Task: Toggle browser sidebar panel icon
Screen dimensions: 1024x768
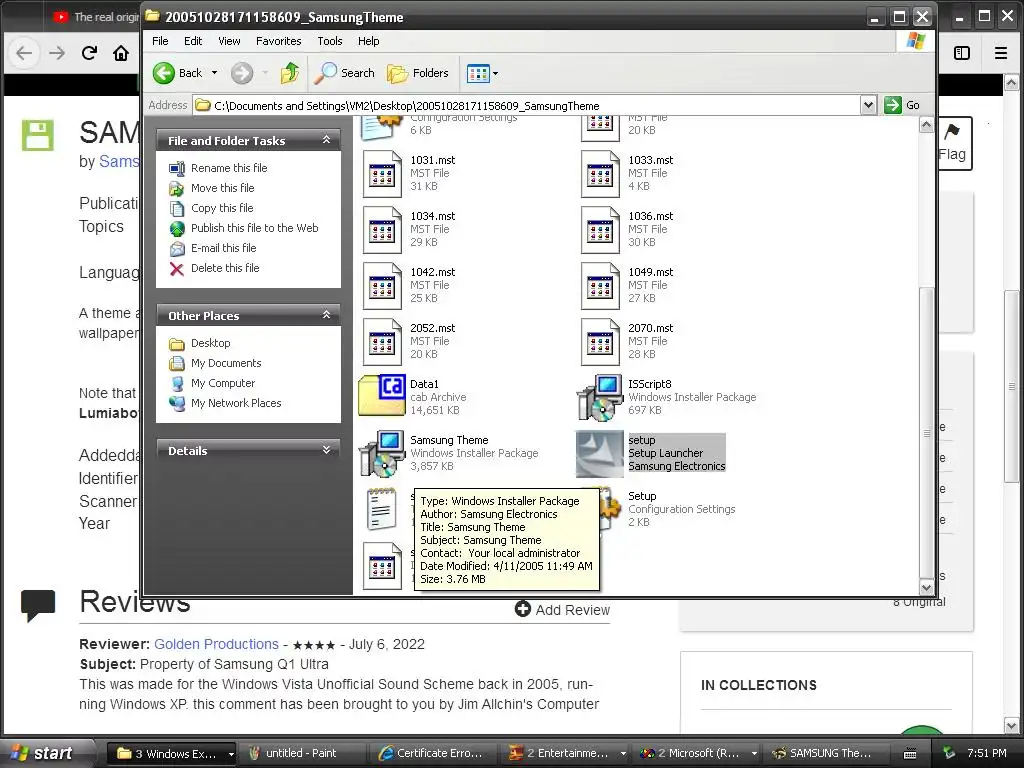Action: [x=962, y=53]
